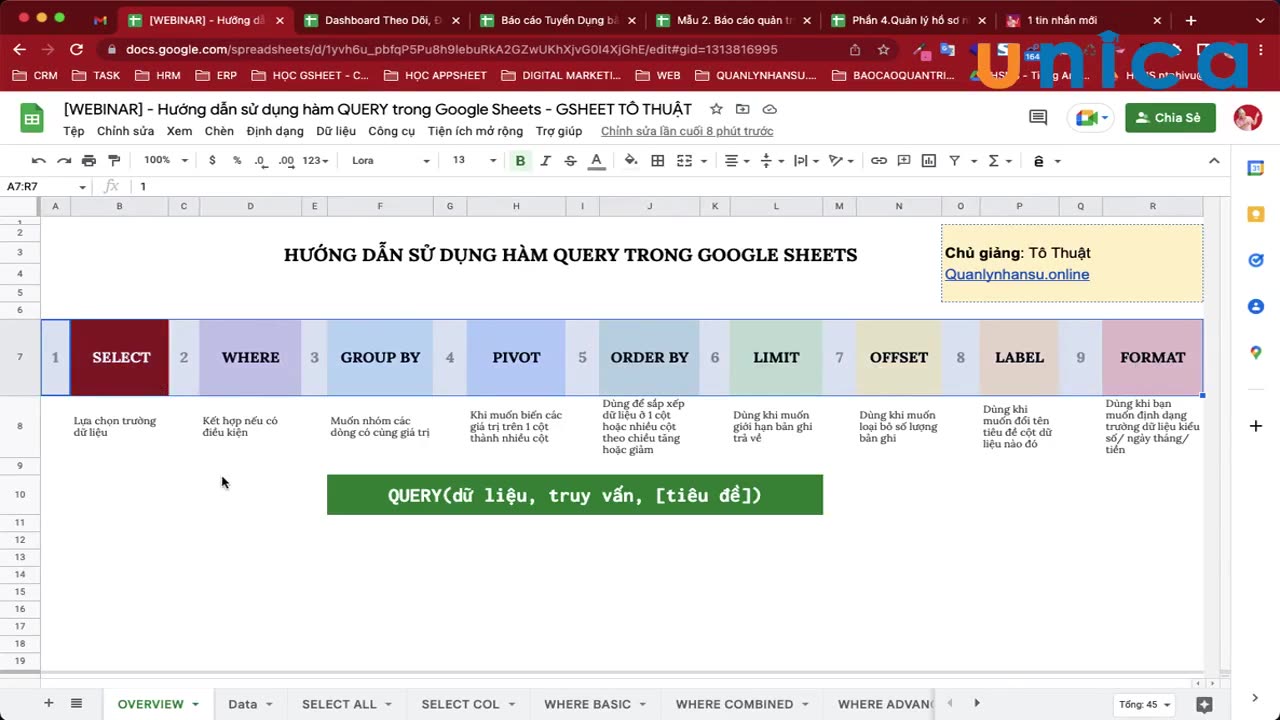Open the Chèn menu
Screen dimensions: 1280x720
219,131
